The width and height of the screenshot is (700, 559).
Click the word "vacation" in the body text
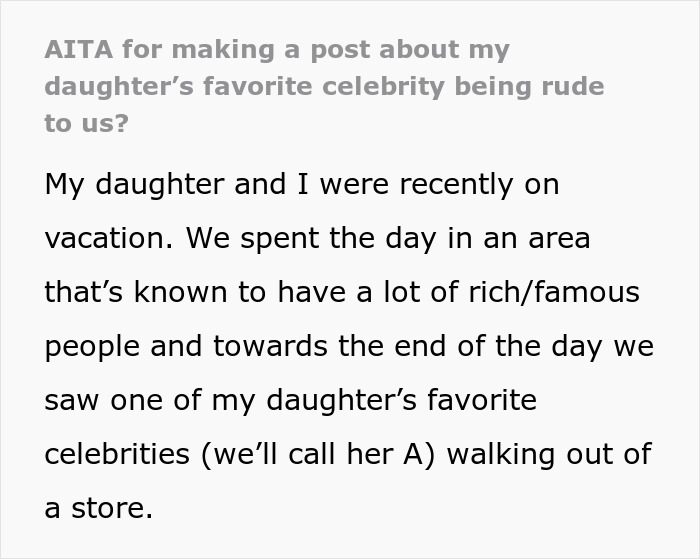(107, 239)
